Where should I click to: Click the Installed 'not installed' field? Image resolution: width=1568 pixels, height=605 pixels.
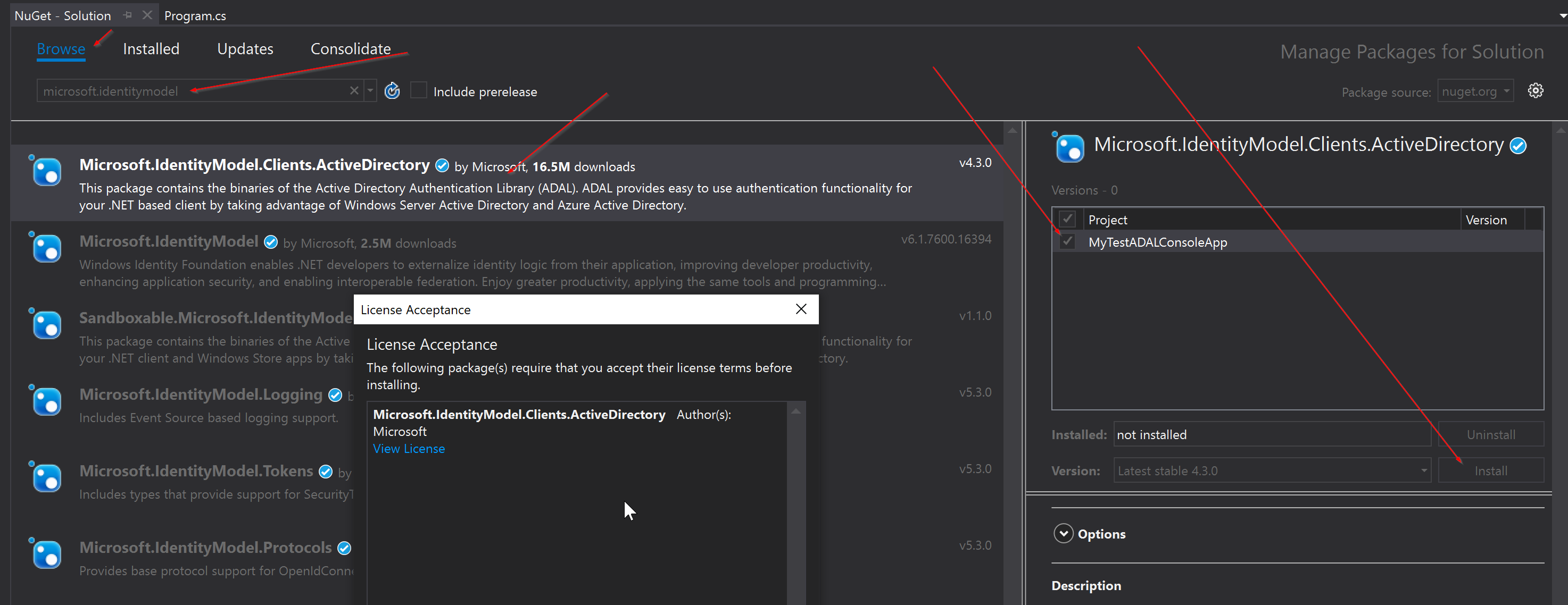tap(1272, 434)
